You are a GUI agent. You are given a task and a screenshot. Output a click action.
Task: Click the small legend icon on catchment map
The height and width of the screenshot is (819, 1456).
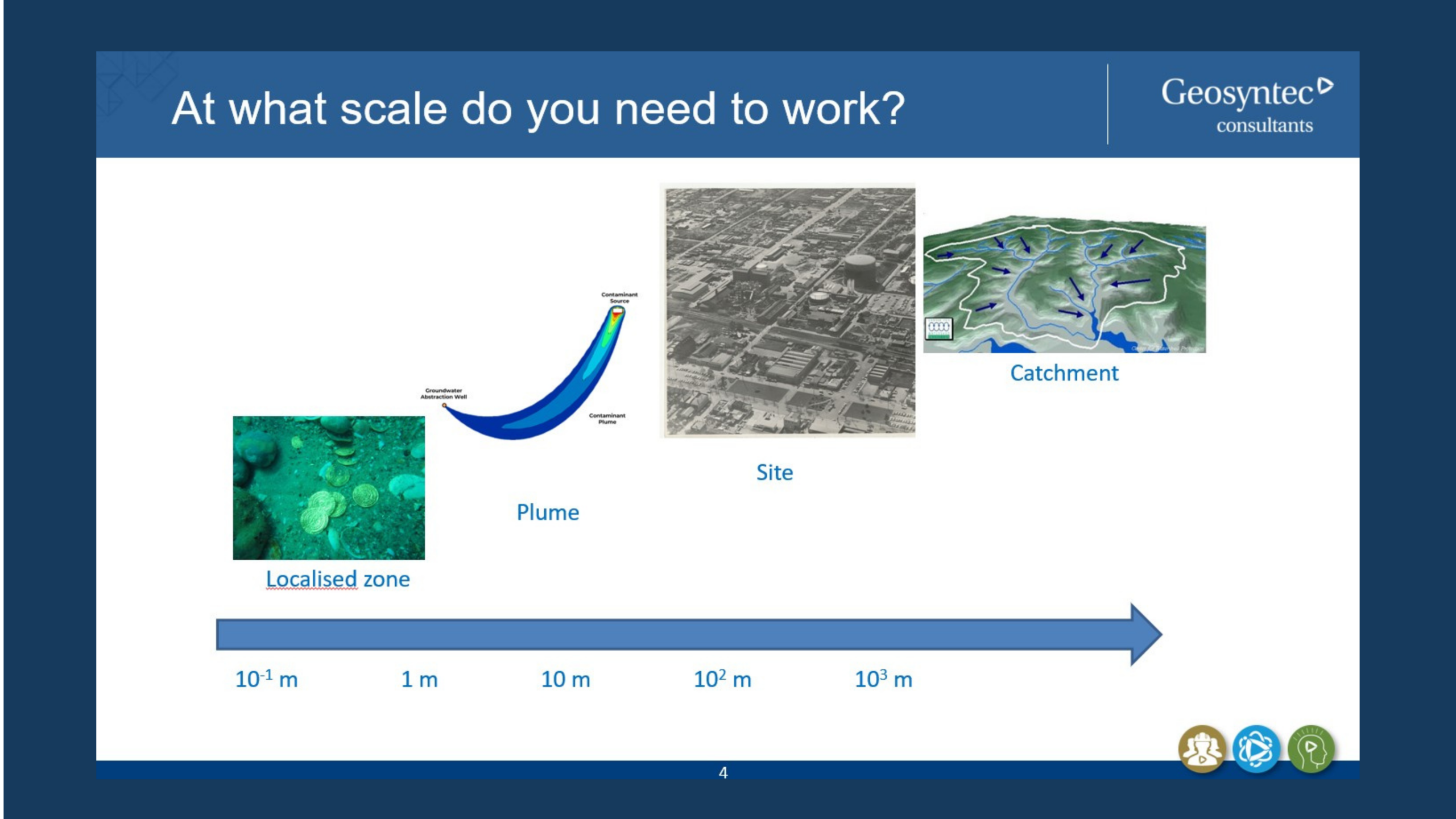click(x=938, y=328)
